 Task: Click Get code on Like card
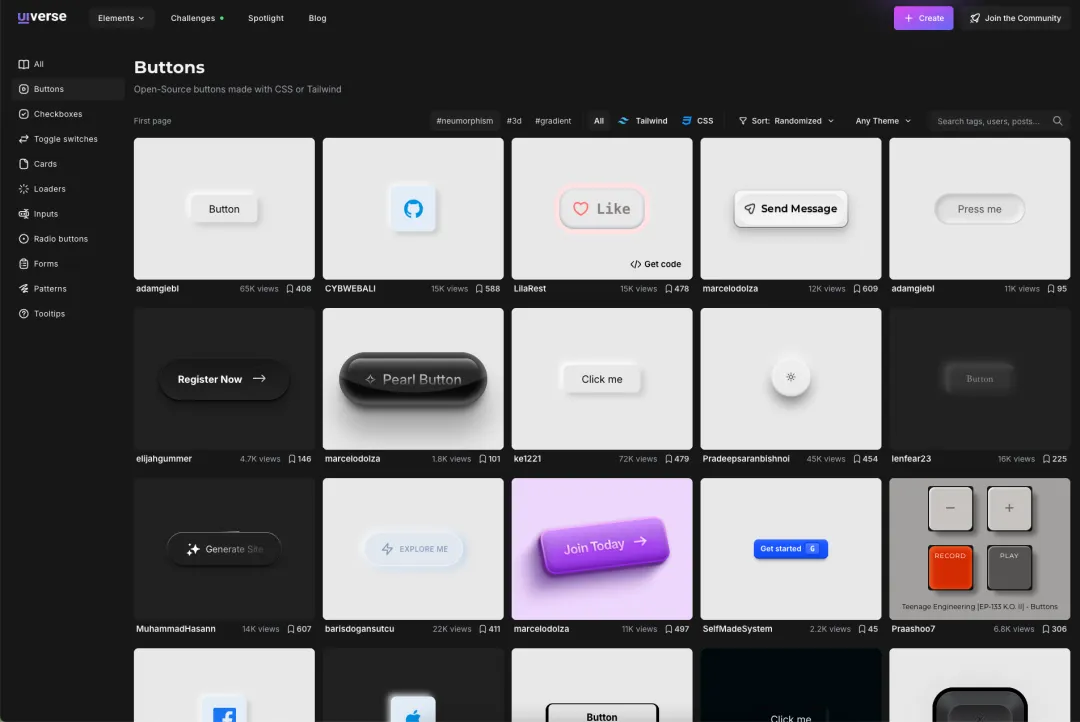coord(655,264)
